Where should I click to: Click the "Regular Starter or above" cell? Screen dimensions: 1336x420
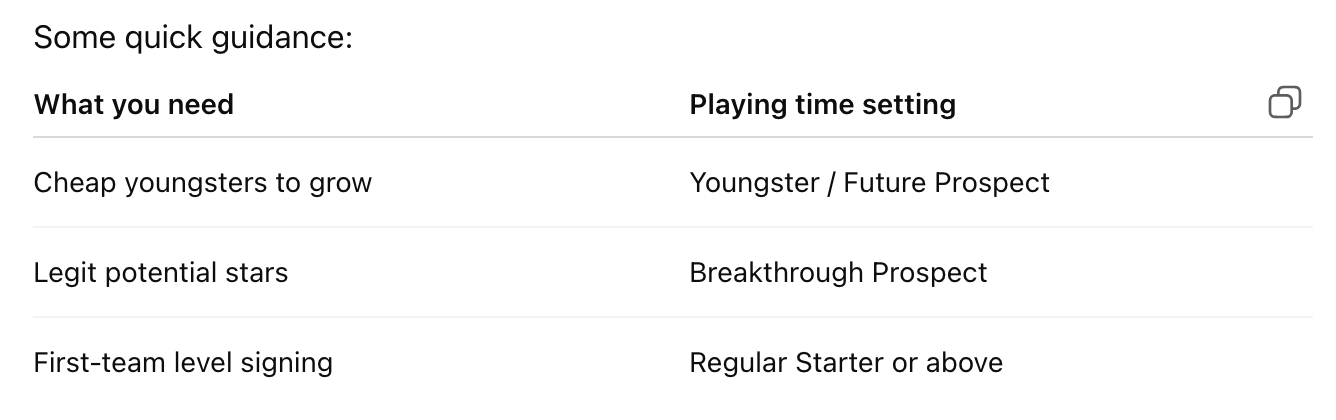[846, 362]
